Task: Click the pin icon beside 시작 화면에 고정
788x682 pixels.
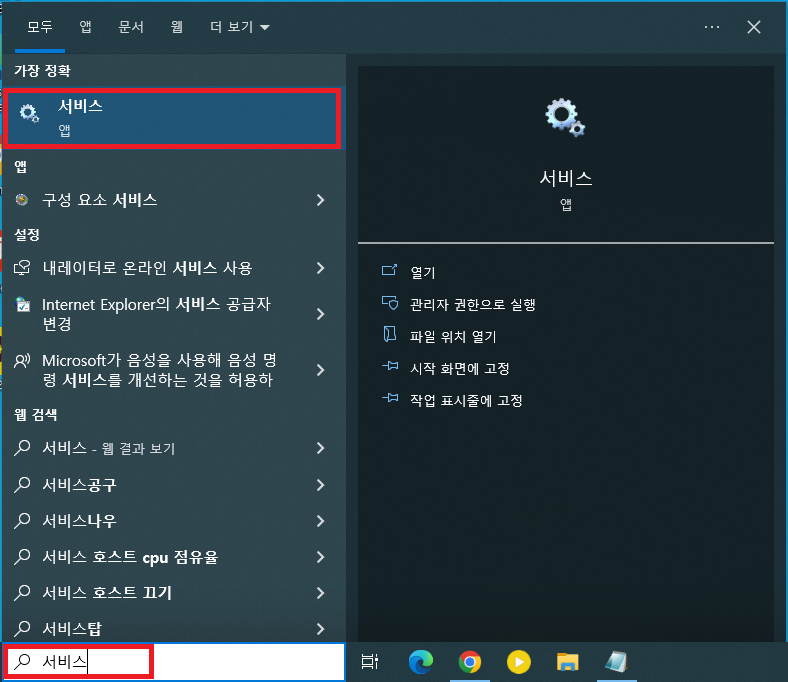Action: [x=390, y=366]
